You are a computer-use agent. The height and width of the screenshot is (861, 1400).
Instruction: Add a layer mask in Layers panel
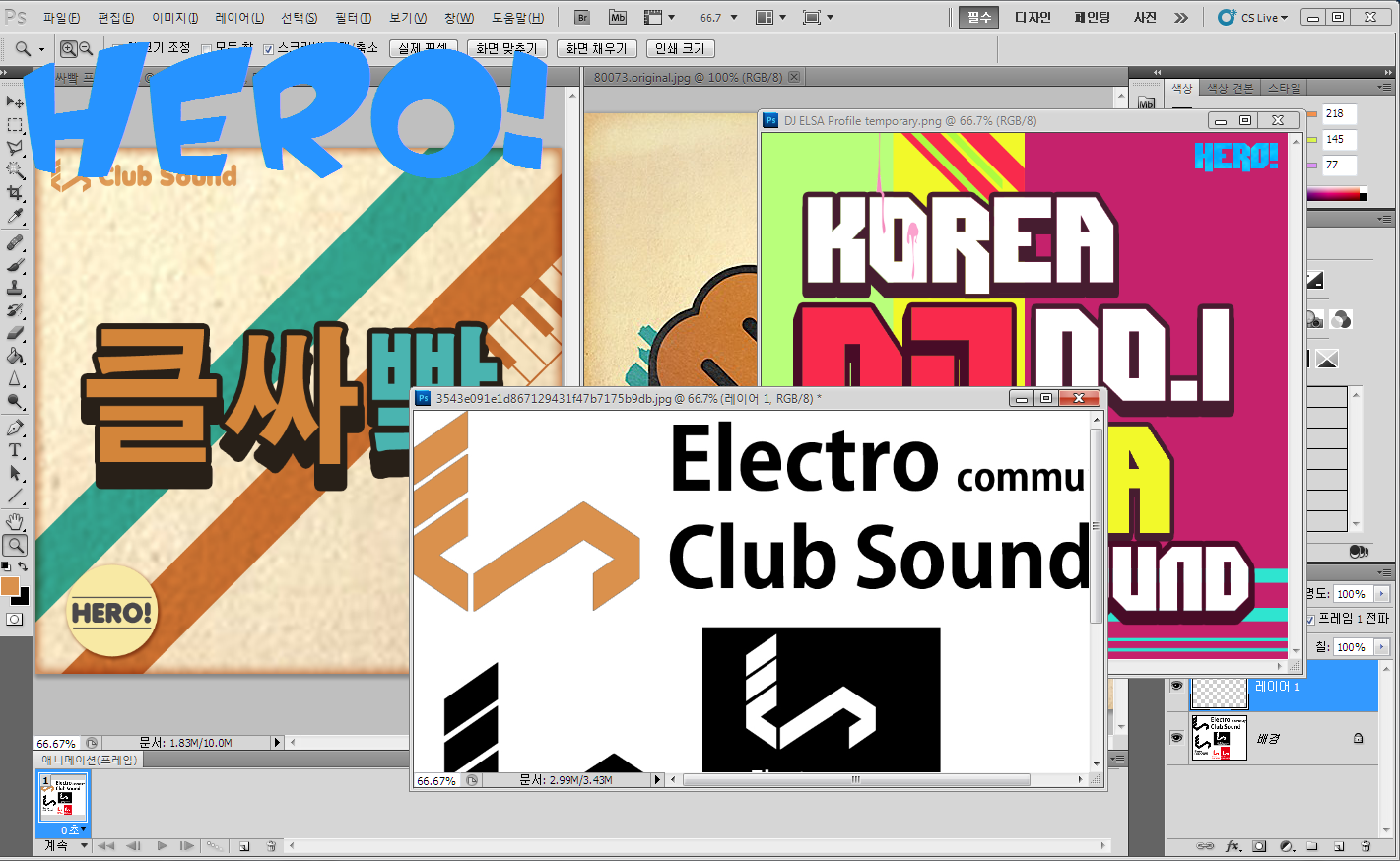click(1259, 846)
